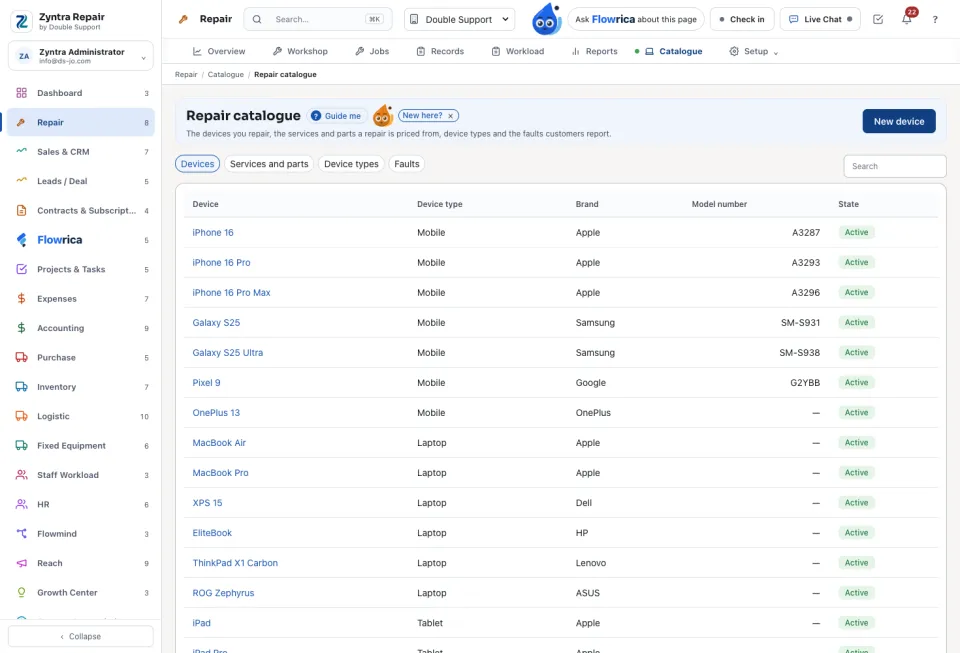Open Reach megaphone icon in sidebar
The width and height of the screenshot is (960, 653).
(x=21, y=563)
